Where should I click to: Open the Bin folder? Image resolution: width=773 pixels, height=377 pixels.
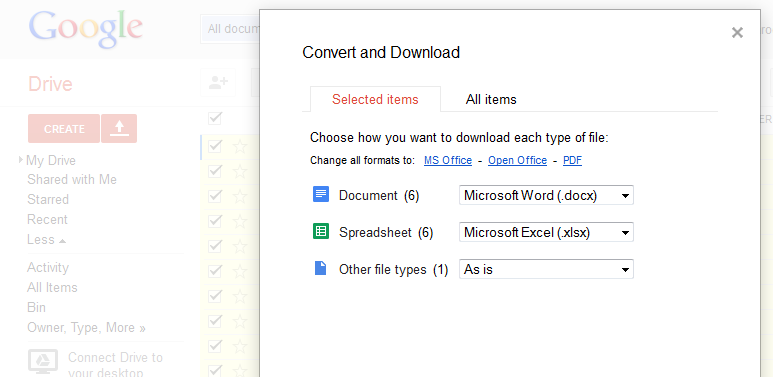pyautogui.click(x=36, y=308)
